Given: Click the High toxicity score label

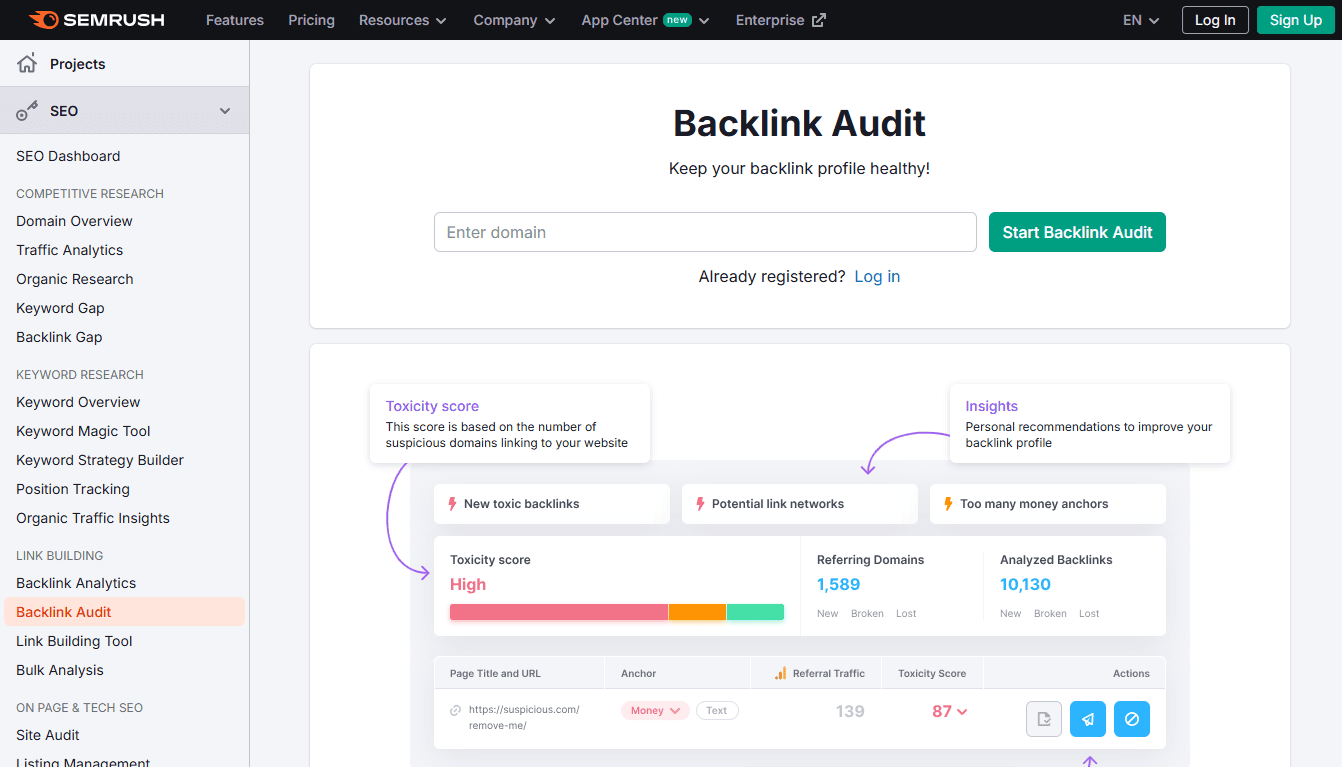Looking at the screenshot, I should (x=468, y=584).
